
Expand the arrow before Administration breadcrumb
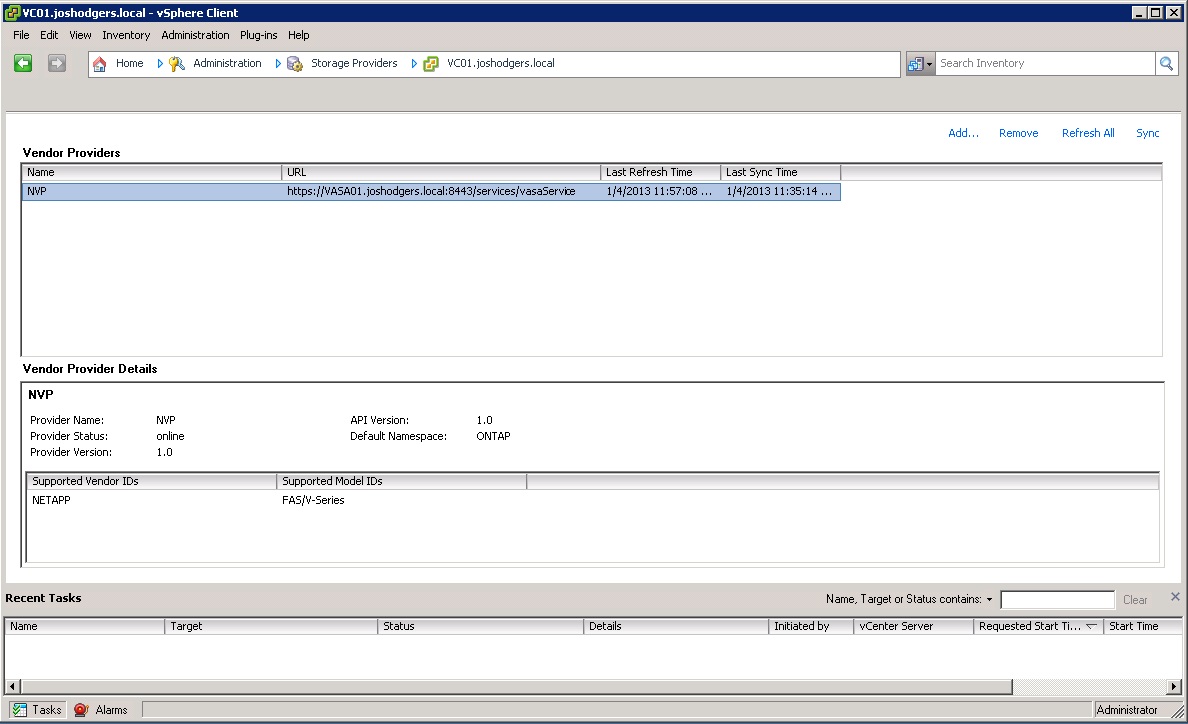(x=160, y=64)
